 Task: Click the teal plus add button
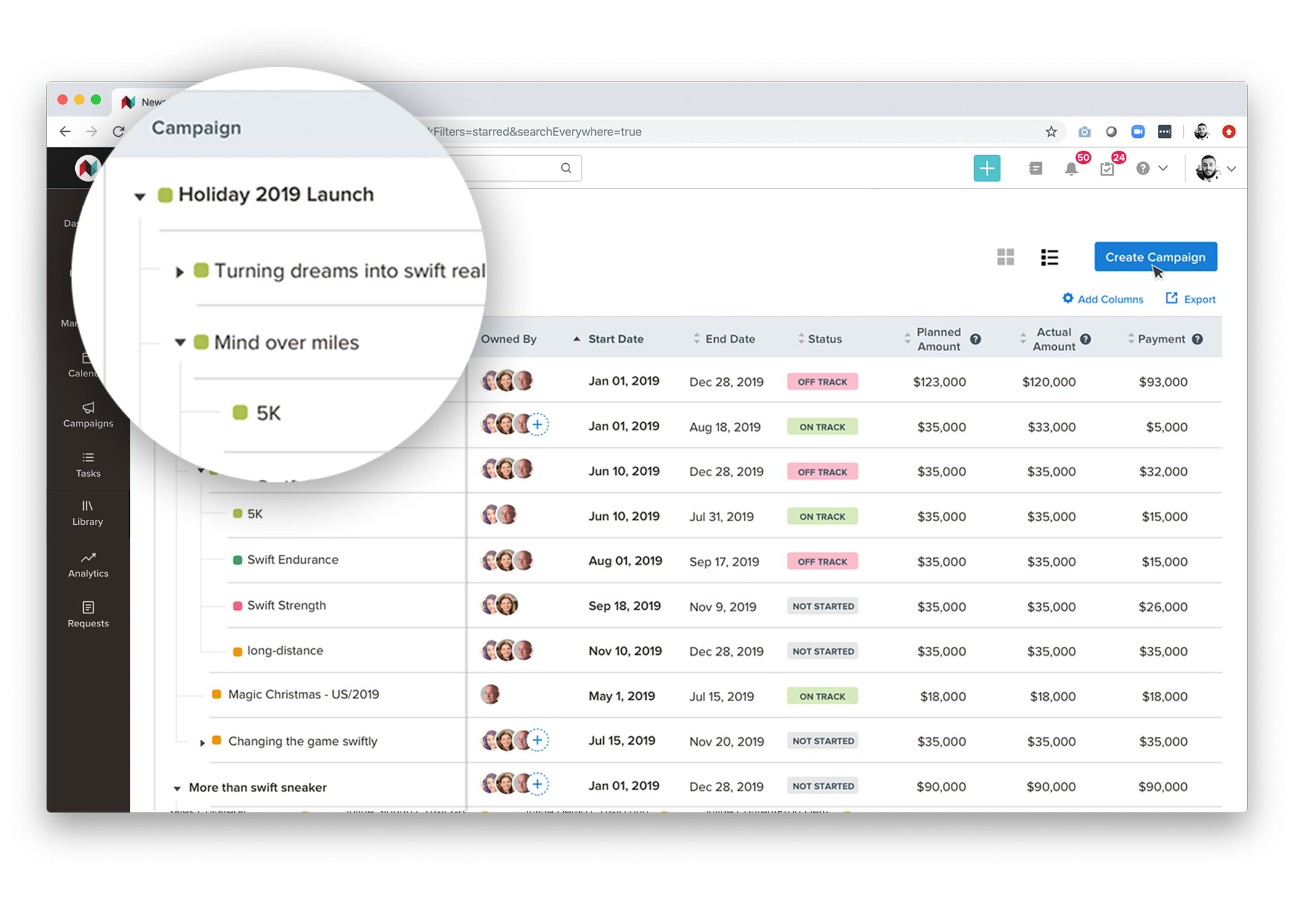987,168
